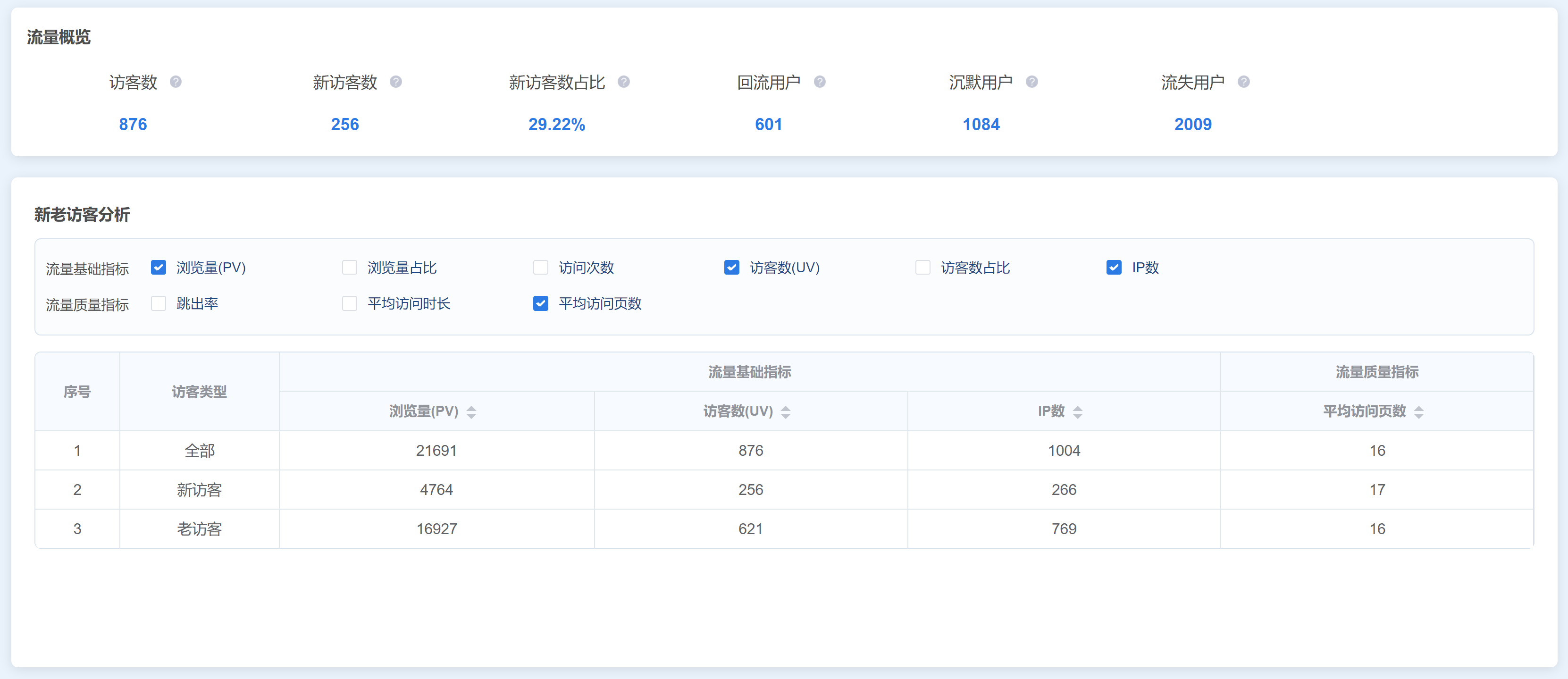Click help icon next to 访客数
Screen dimensions: 1568x679
click(176, 82)
